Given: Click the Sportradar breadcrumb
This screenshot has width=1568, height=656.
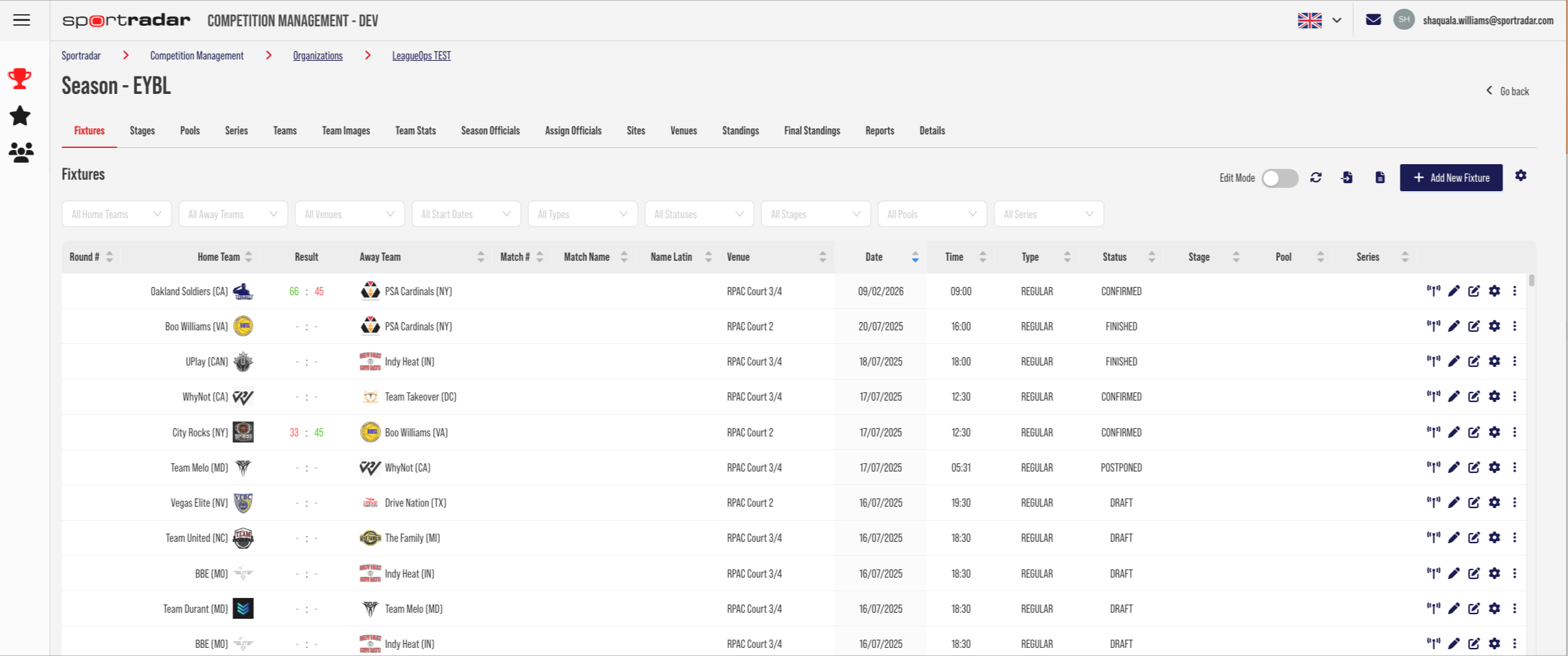Looking at the screenshot, I should tap(81, 55).
